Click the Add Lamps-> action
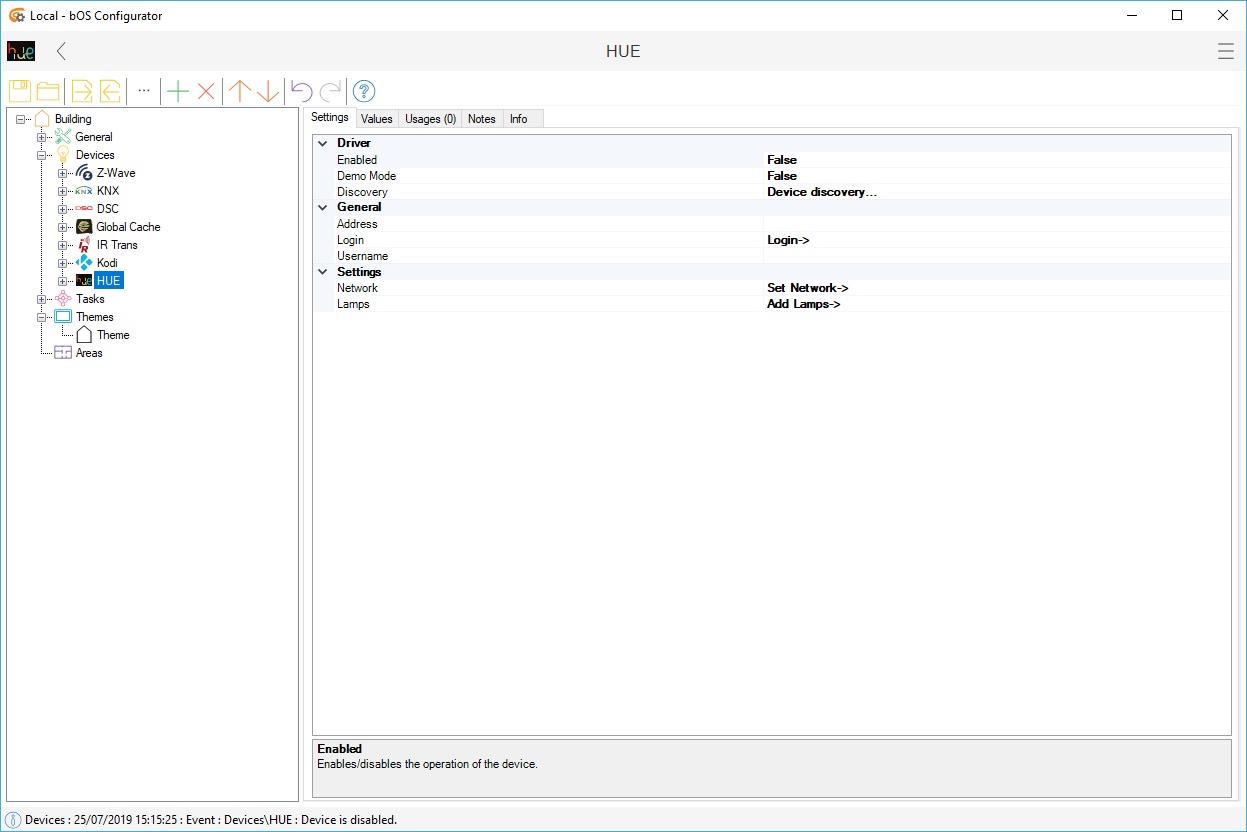The height and width of the screenshot is (832, 1247). (x=804, y=304)
